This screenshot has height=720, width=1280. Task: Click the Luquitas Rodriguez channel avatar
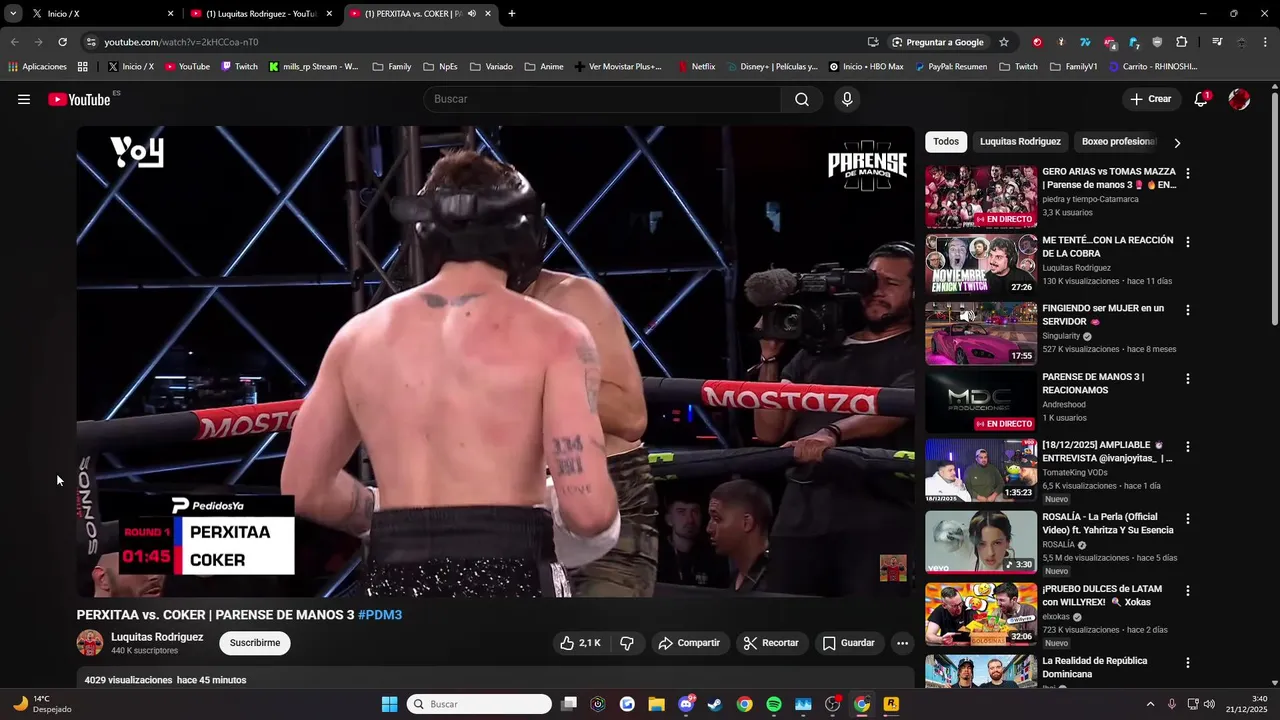(90, 643)
